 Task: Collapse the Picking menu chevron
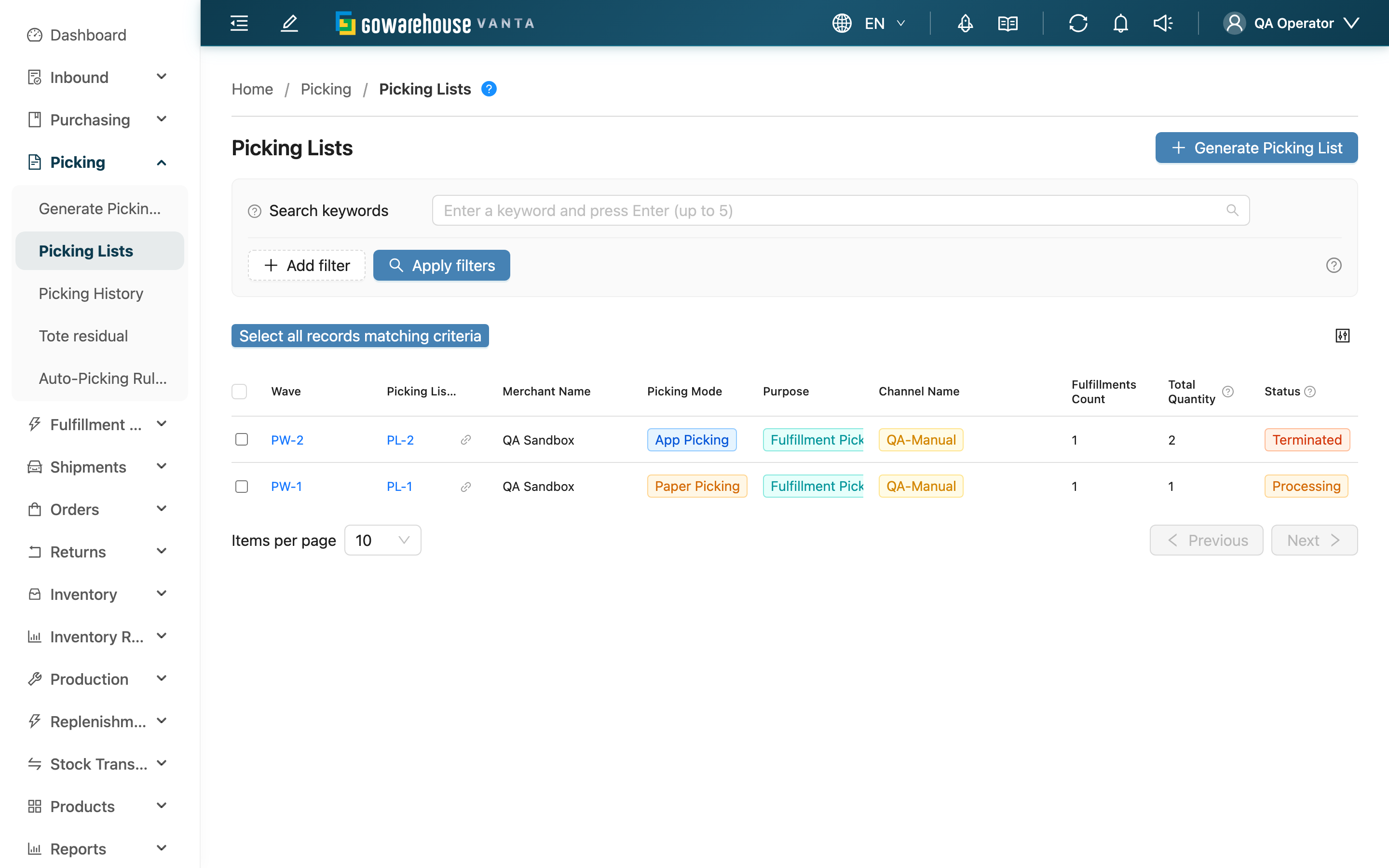[x=162, y=163]
